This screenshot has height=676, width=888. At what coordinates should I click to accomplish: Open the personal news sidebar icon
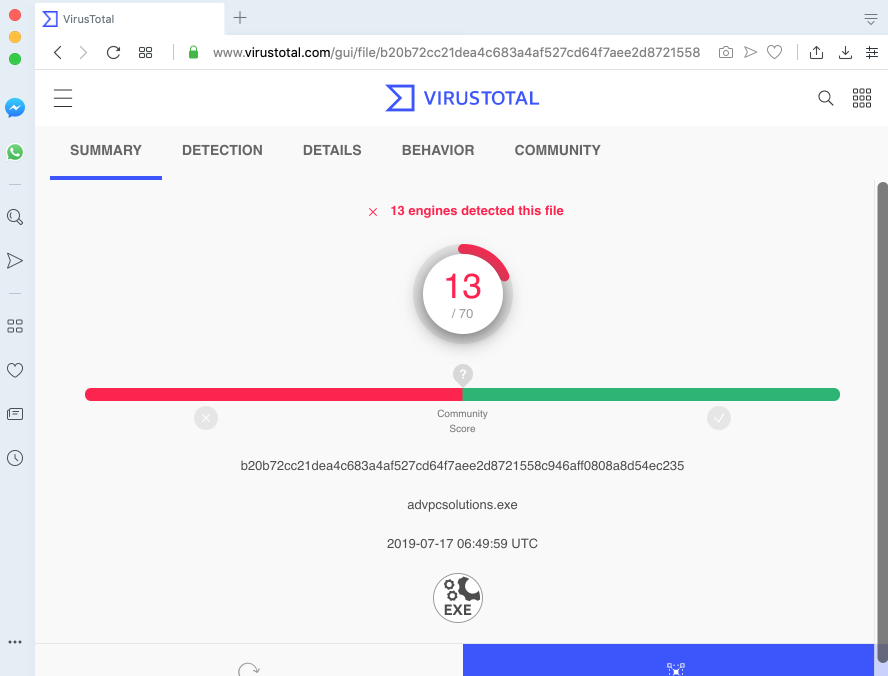coord(15,414)
